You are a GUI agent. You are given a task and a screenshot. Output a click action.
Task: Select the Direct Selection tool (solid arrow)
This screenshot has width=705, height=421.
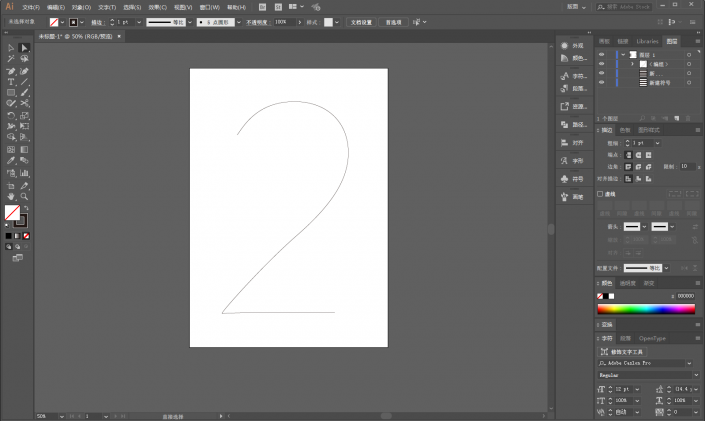pyautogui.click(x=24, y=48)
